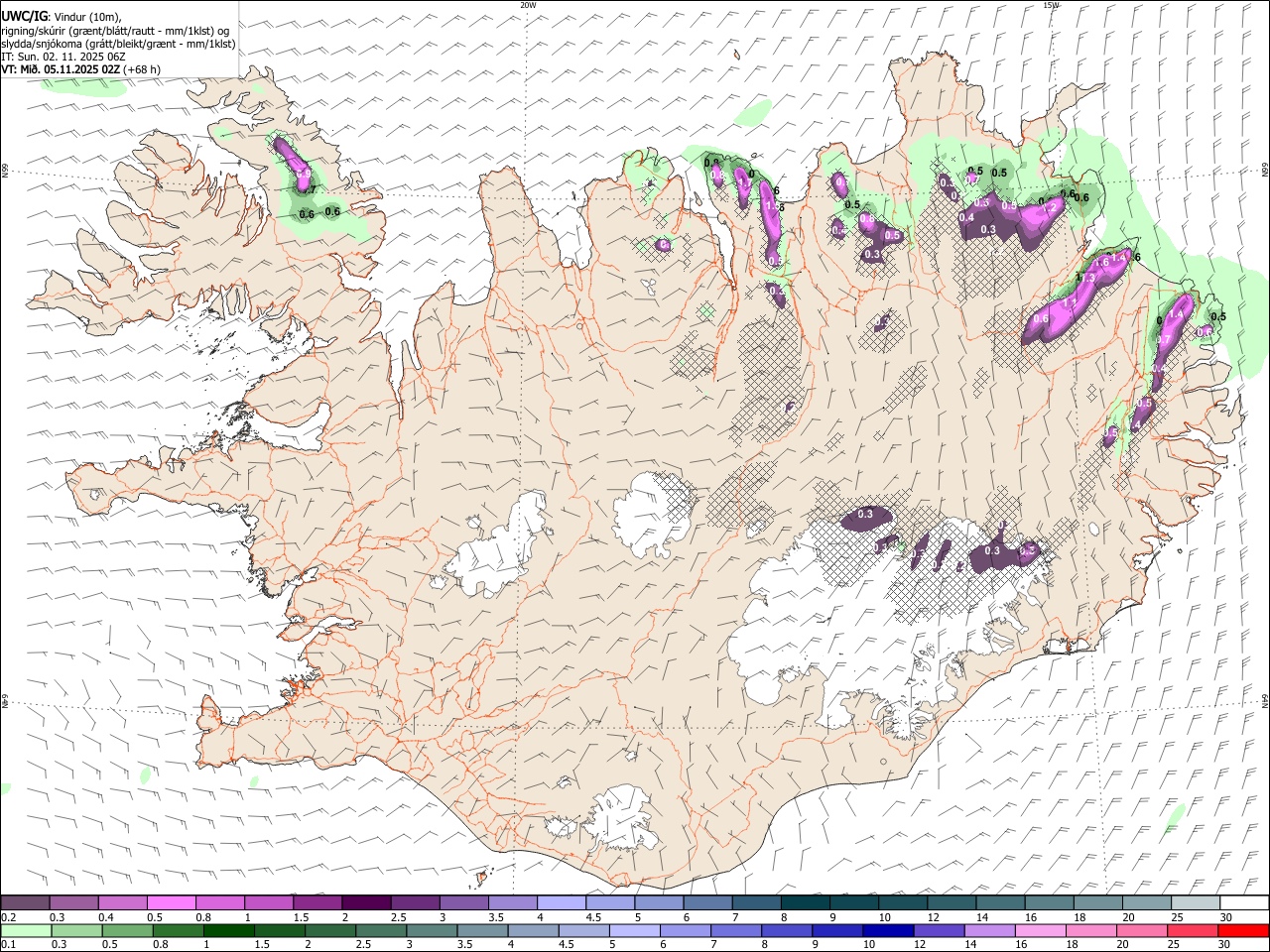Select the bright red rain swatch after 30
The width and height of the screenshot is (1270, 952).
pos(1244,930)
